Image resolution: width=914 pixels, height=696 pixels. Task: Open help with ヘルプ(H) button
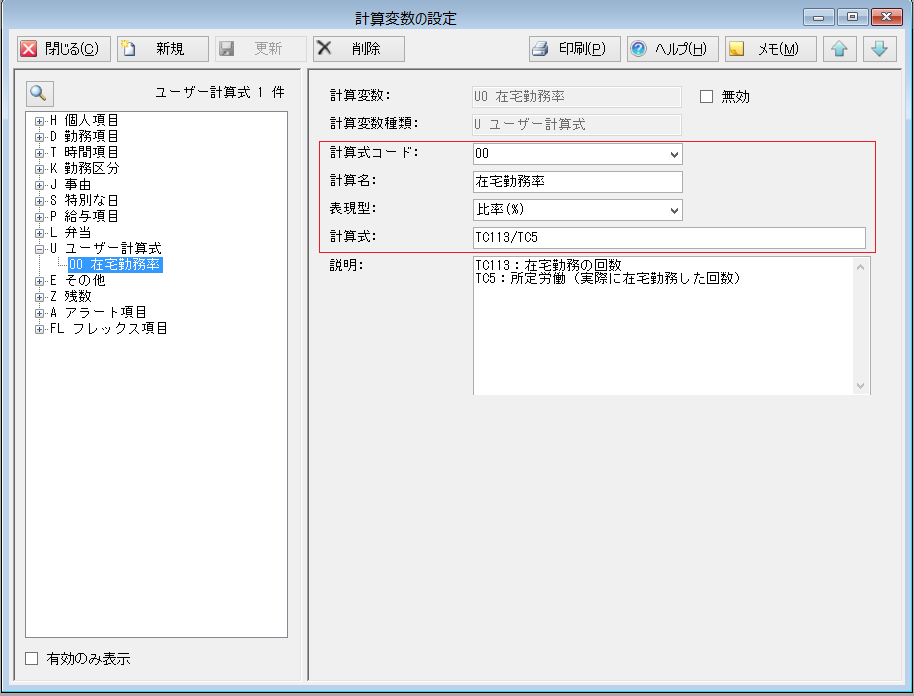point(672,49)
